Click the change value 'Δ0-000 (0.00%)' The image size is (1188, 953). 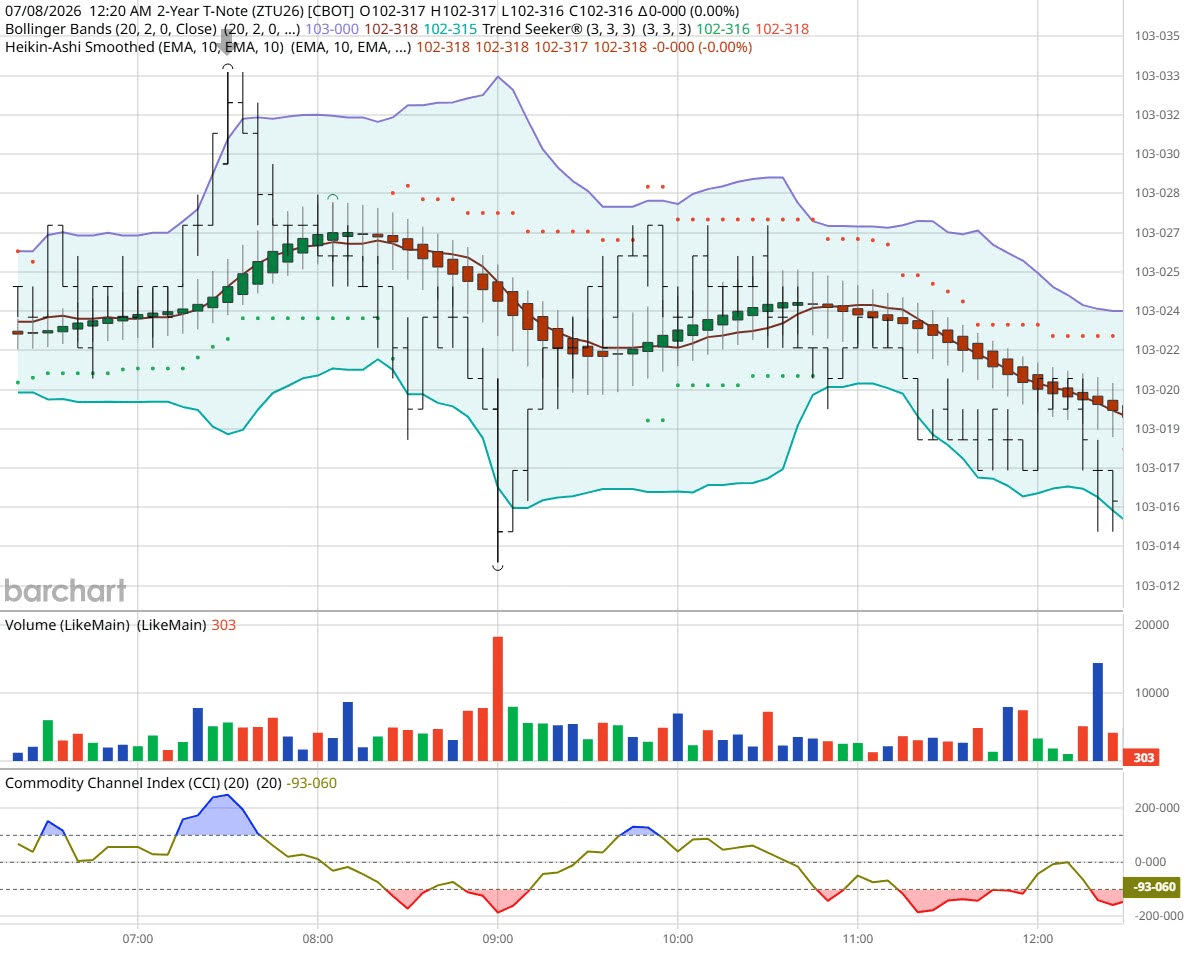tap(689, 11)
